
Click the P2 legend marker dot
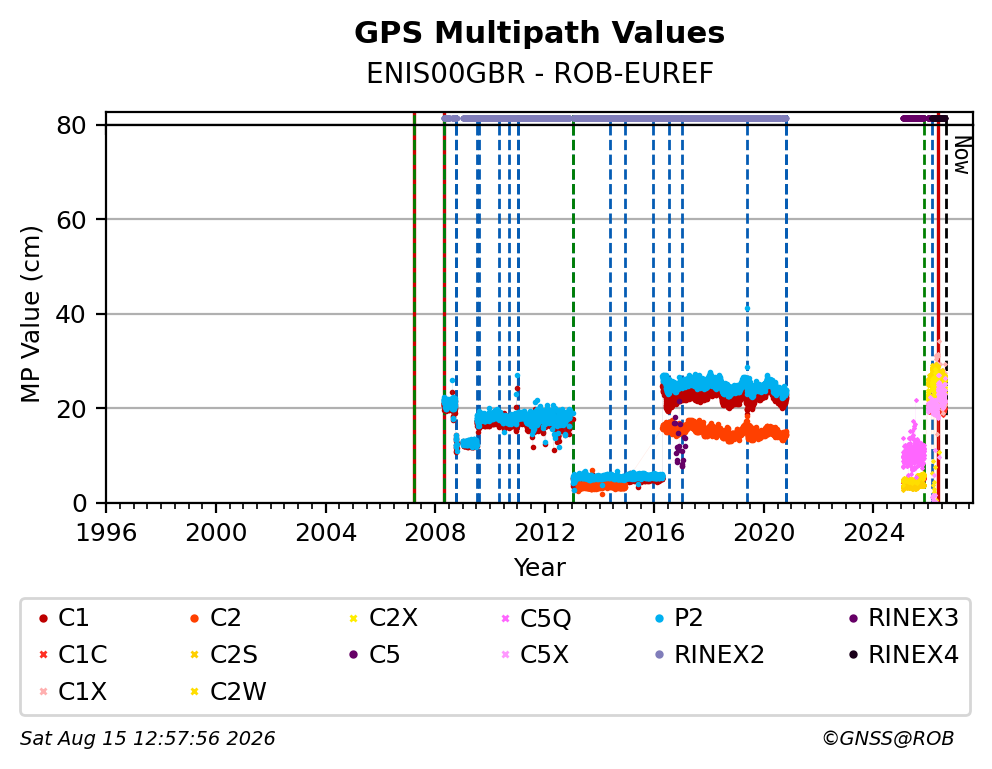point(660,618)
